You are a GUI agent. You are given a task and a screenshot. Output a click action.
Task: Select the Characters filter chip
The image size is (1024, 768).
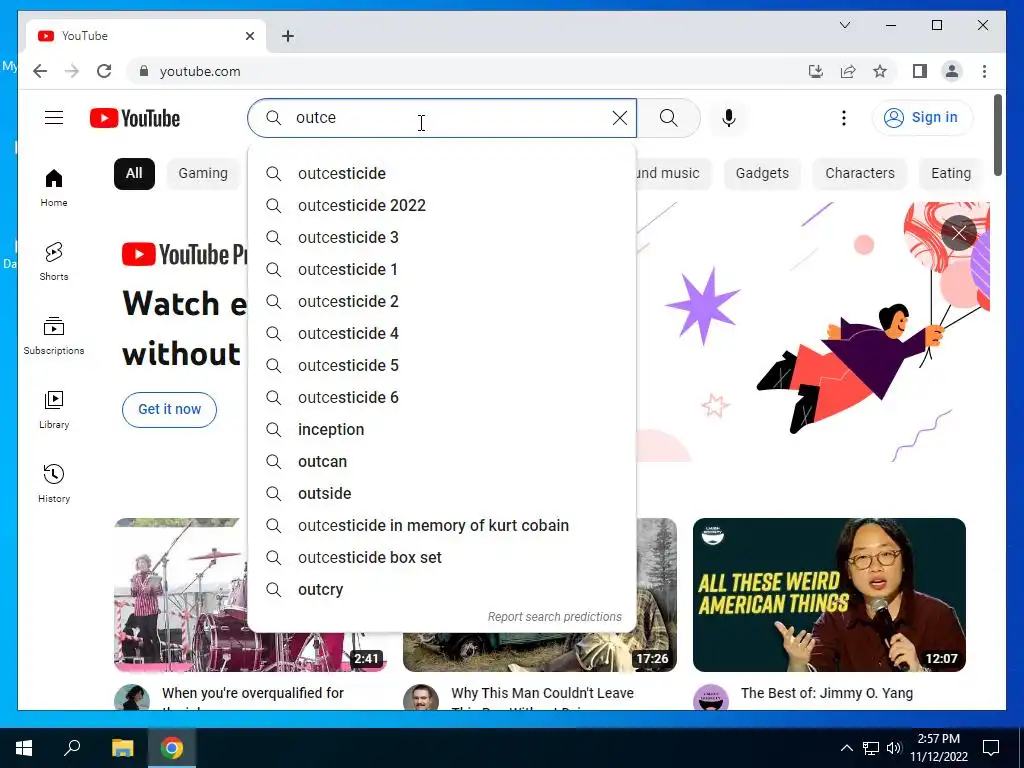pyautogui.click(x=859, y=173)
